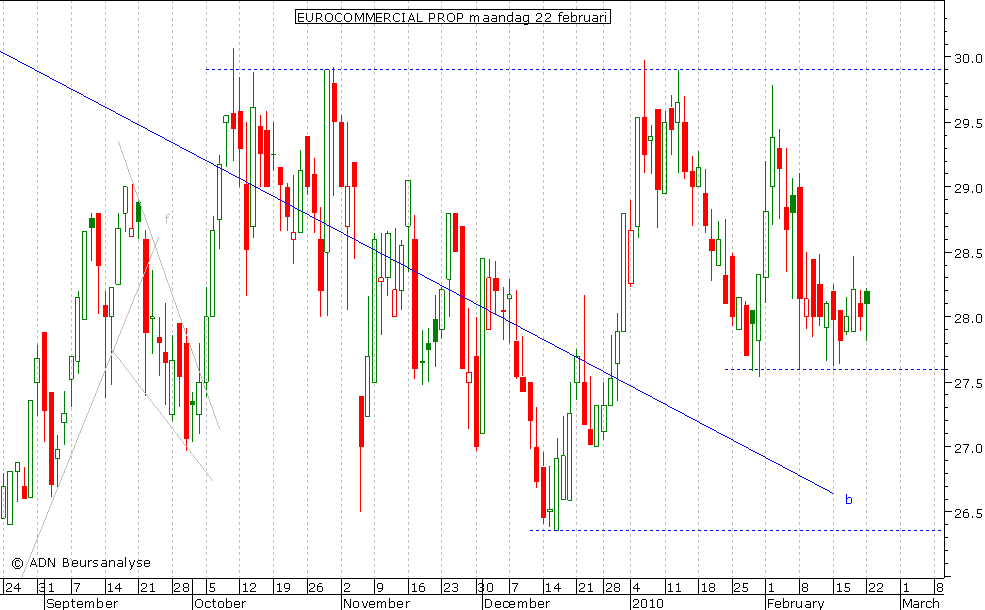Click the 22 date label in February
This screenshot has width=985, height=610.
(x=876, y=588)
